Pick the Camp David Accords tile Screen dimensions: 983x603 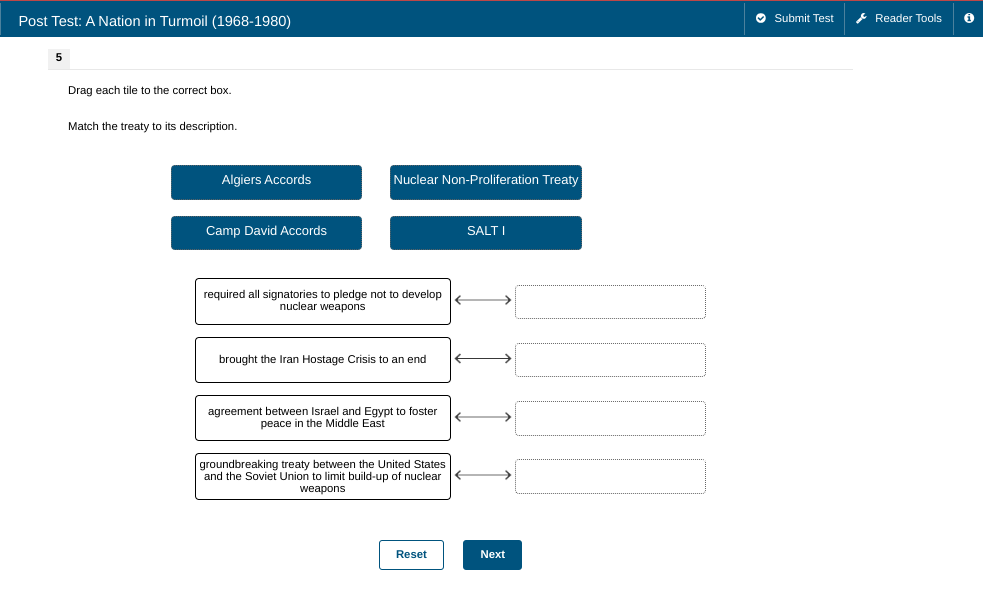[x=266, y=232]
